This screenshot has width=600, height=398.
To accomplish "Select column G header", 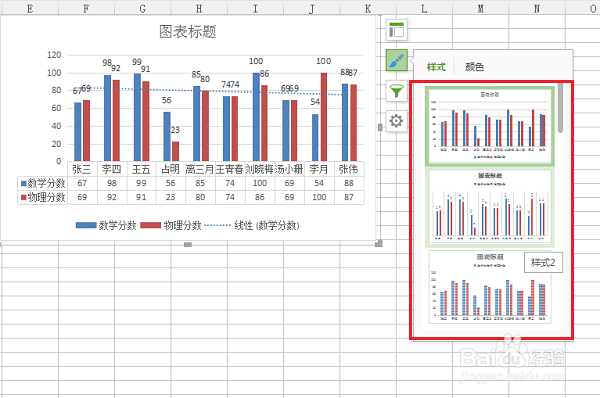I will click(142, 8).
